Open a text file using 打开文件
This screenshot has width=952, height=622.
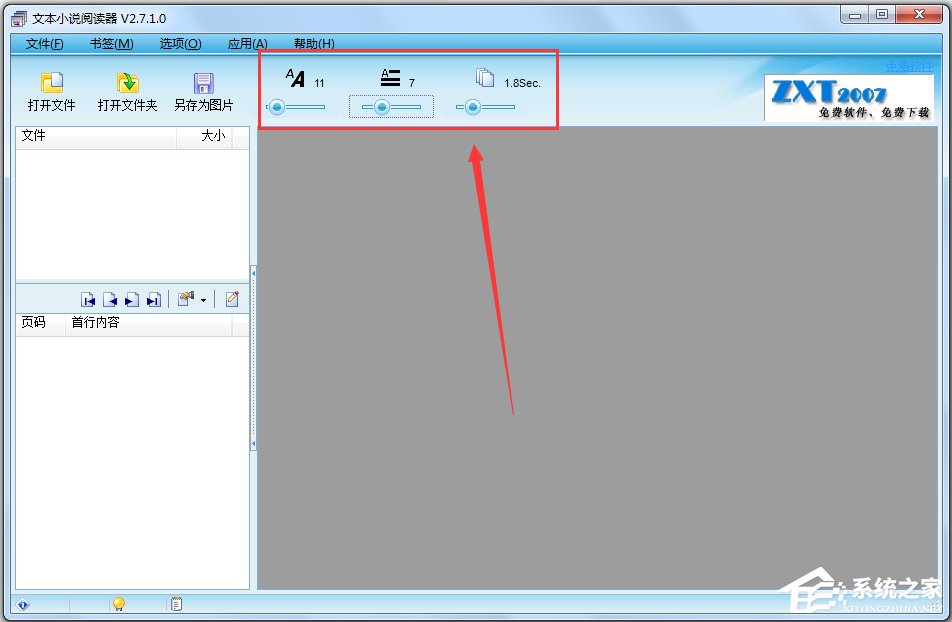click(51, 90)
